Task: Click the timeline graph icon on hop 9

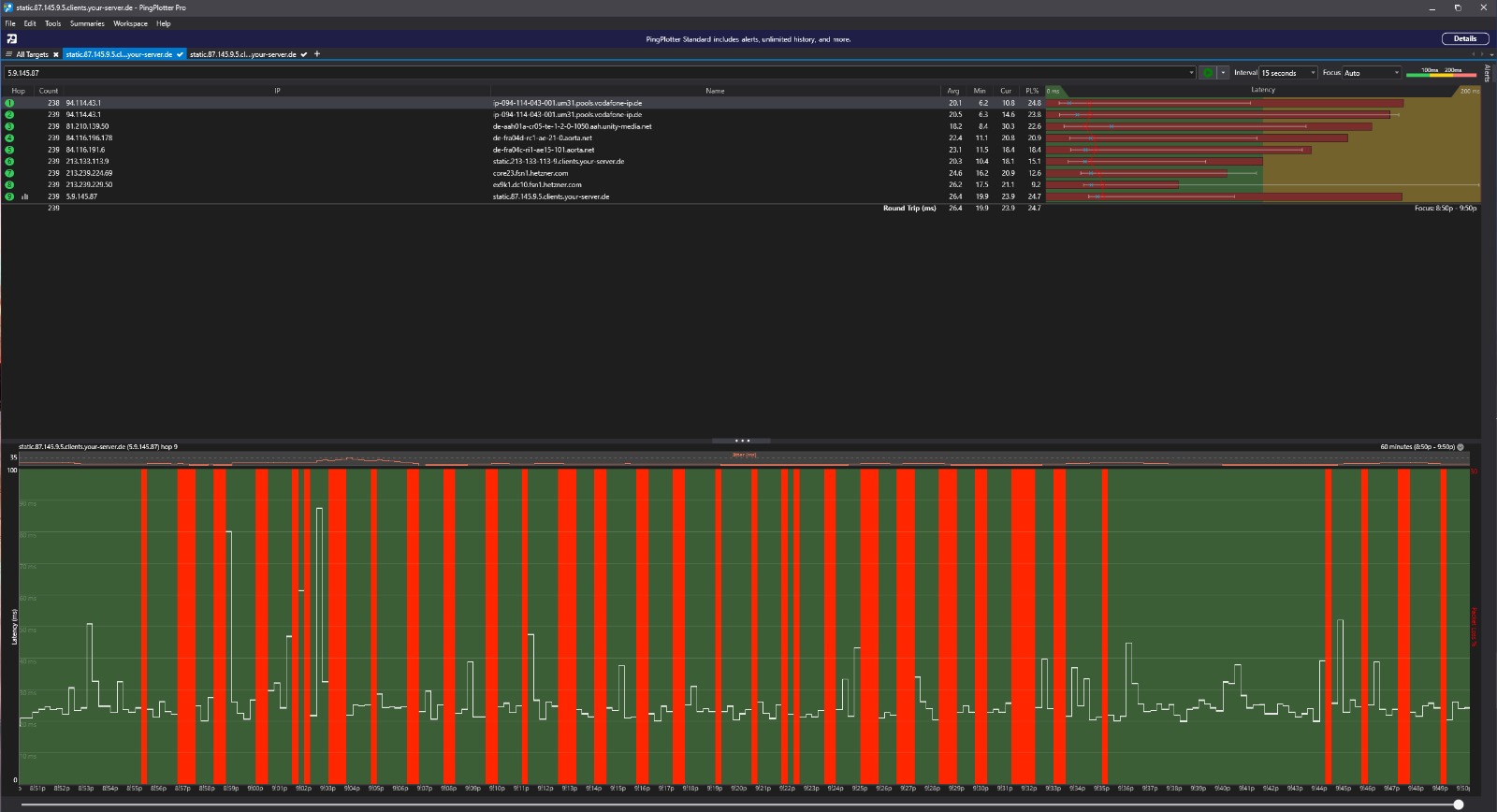Action: tap(24, 196)
